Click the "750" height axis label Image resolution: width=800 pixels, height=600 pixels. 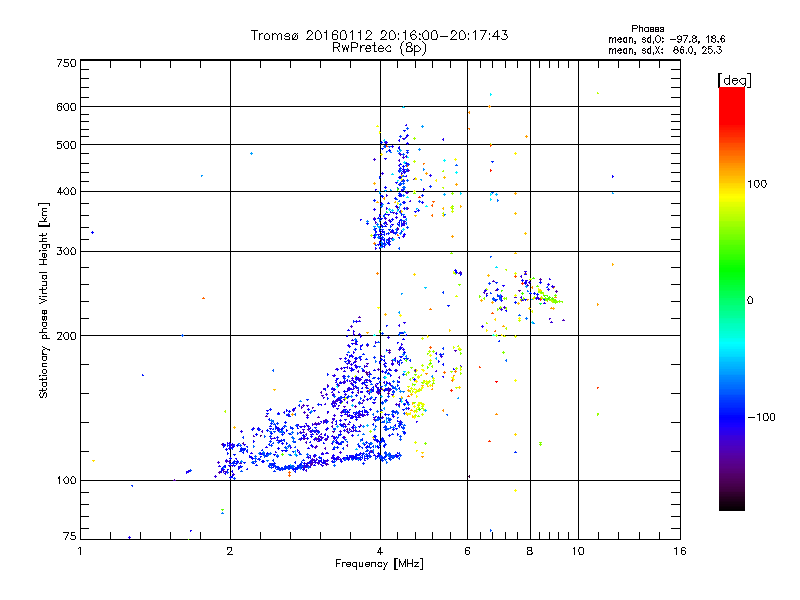pos(66,63)
